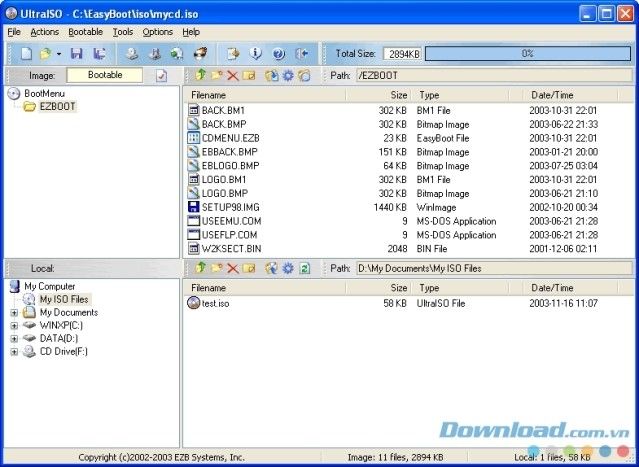Click the Up folder icon in local toolbar

point(201,268)
